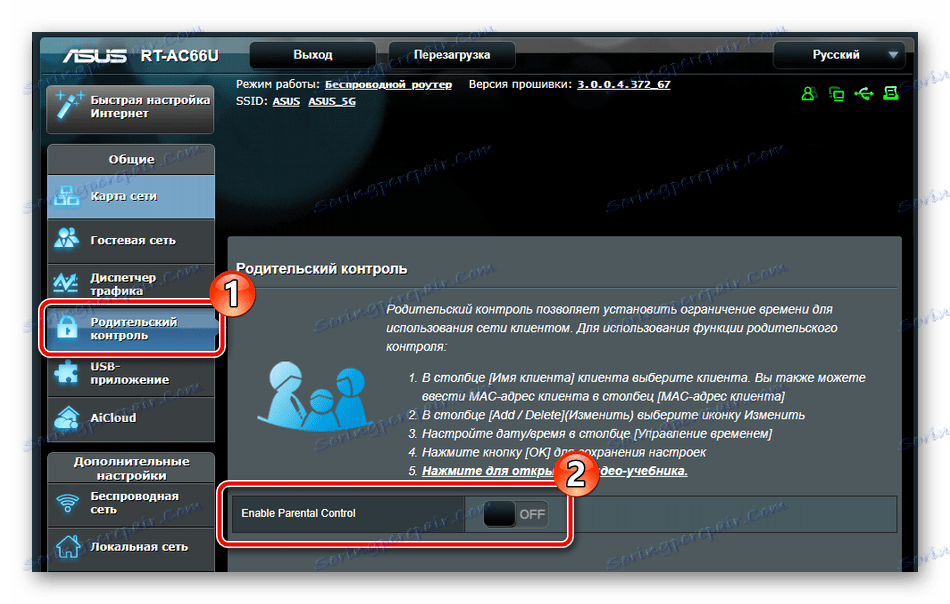The image size is (950, 604).
Task: Click the green client devices status icon
Action: [x=837, y=94]
